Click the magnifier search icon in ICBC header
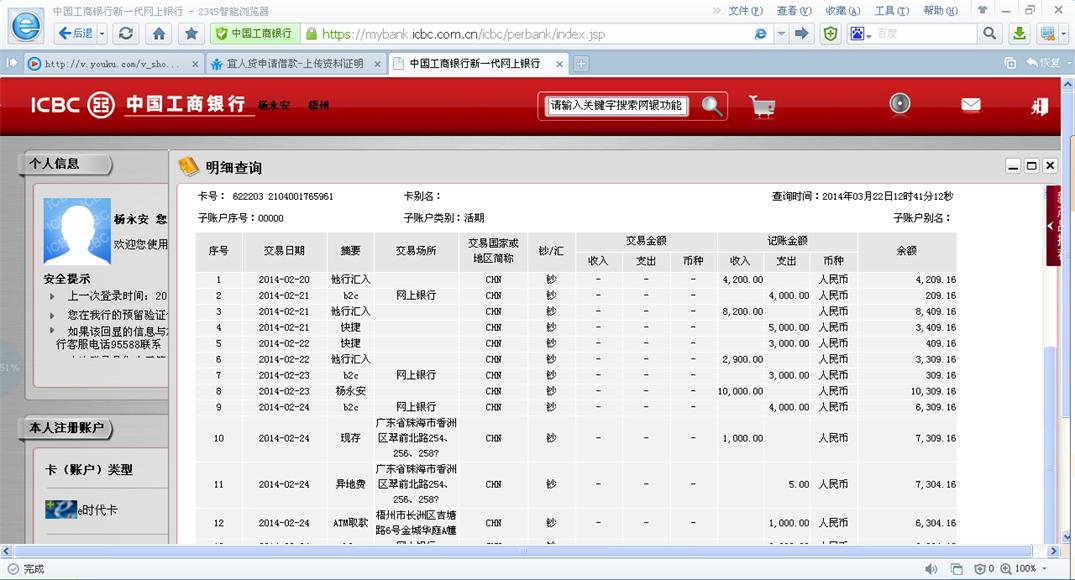The image size is (1075, 580). click(711, 106)
